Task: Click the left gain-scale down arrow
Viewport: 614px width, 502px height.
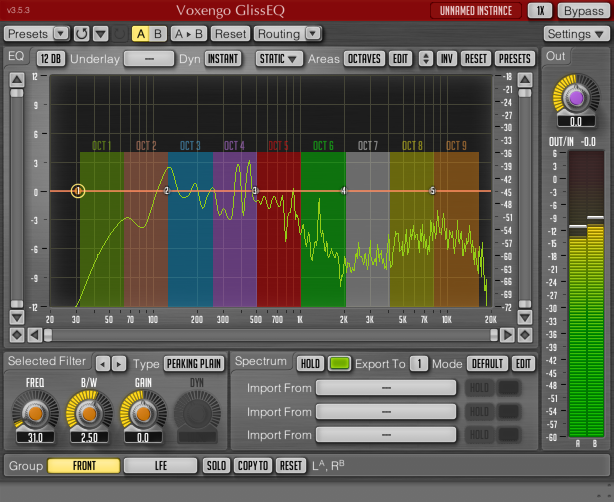Action: point(16,317)
